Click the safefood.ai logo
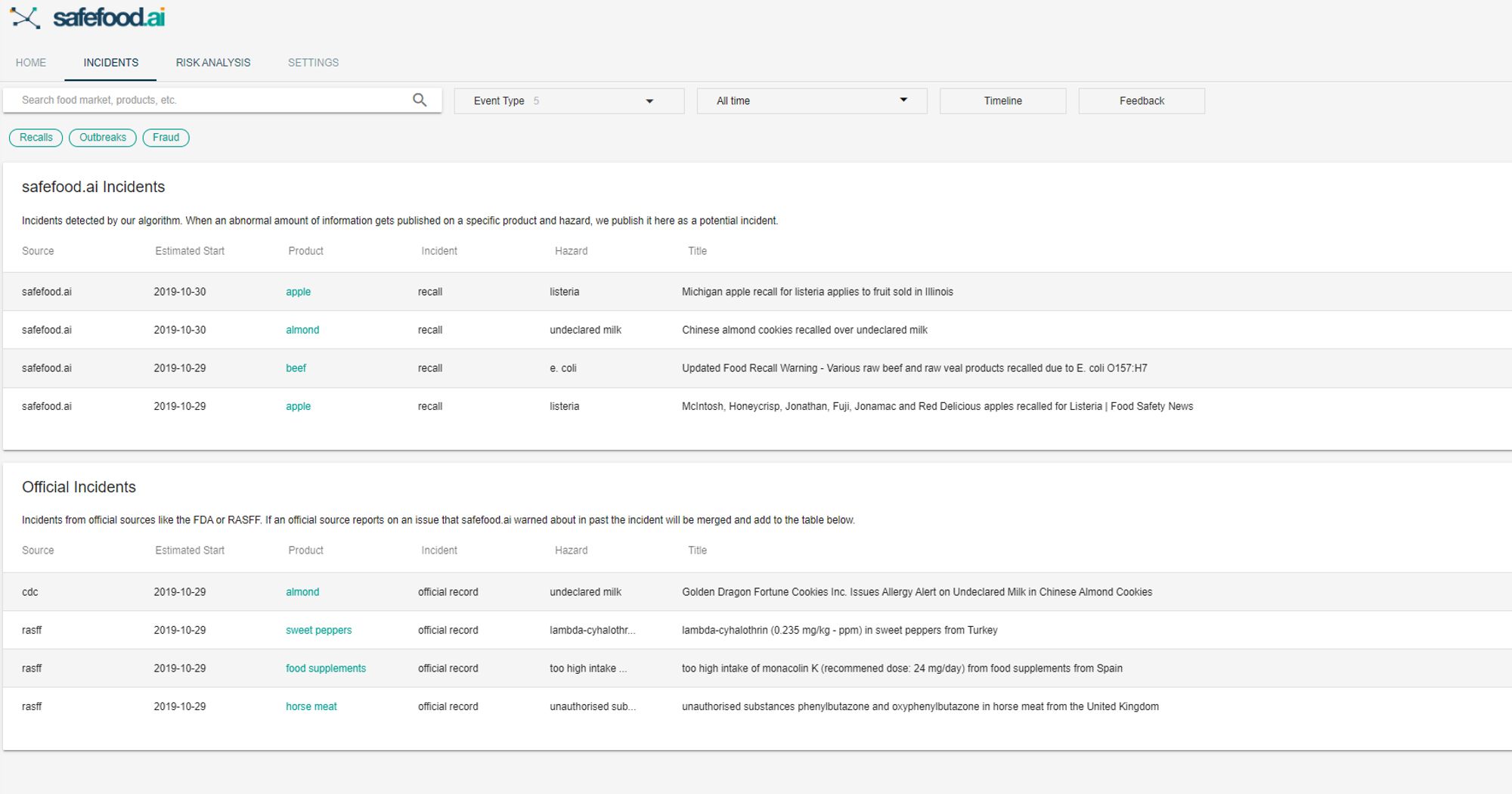 coord(87,18)
